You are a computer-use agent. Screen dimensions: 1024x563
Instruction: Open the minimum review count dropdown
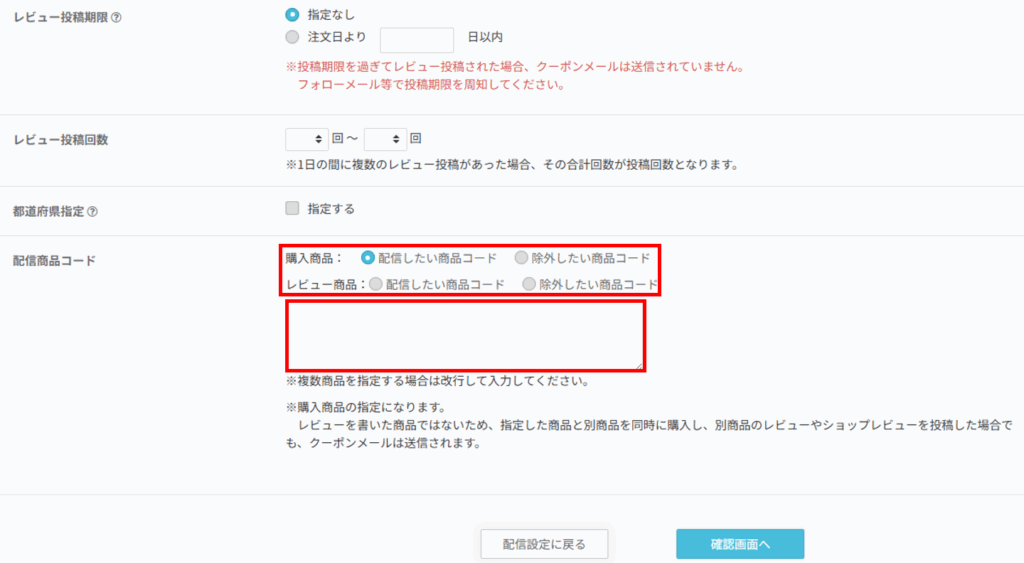(x=307, y=140)
